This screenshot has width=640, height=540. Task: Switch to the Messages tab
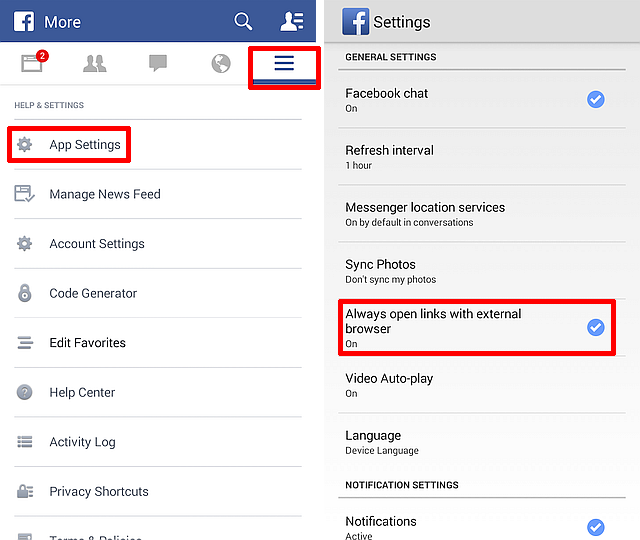[158, 63]
